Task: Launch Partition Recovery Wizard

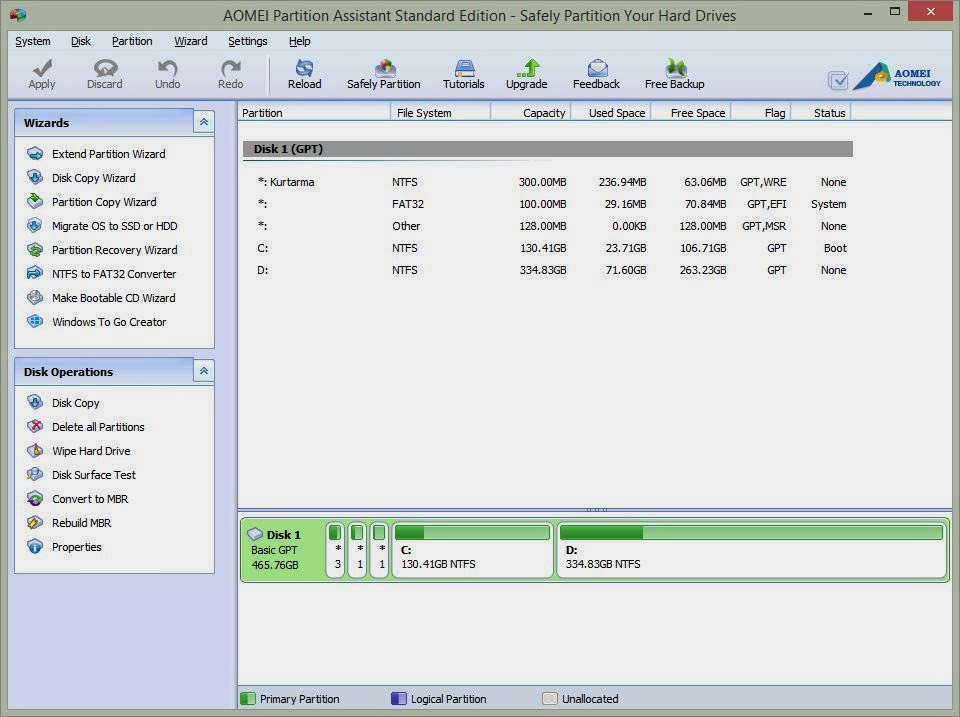Action: 114,250
